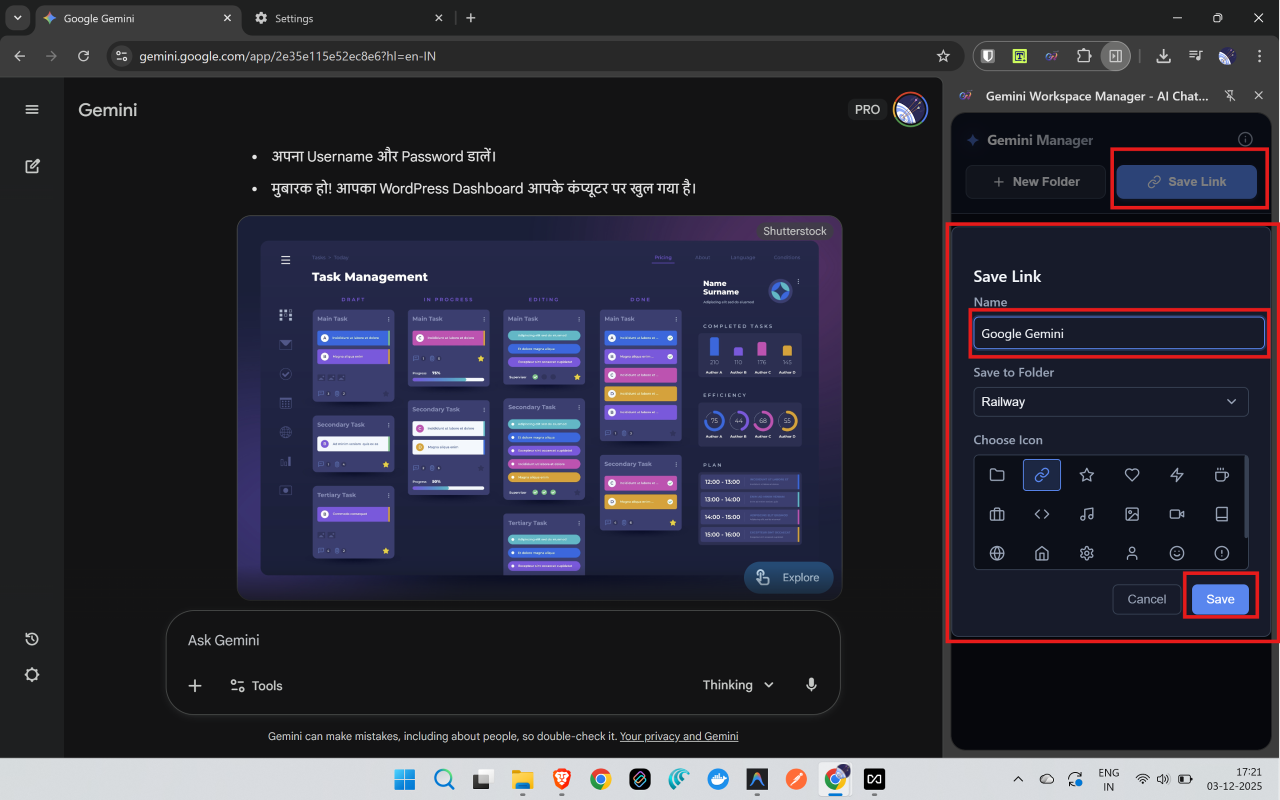Confirm with the blue Save button
The width and height of the screenshot is (1280, 800).
tap(1220, 599)
